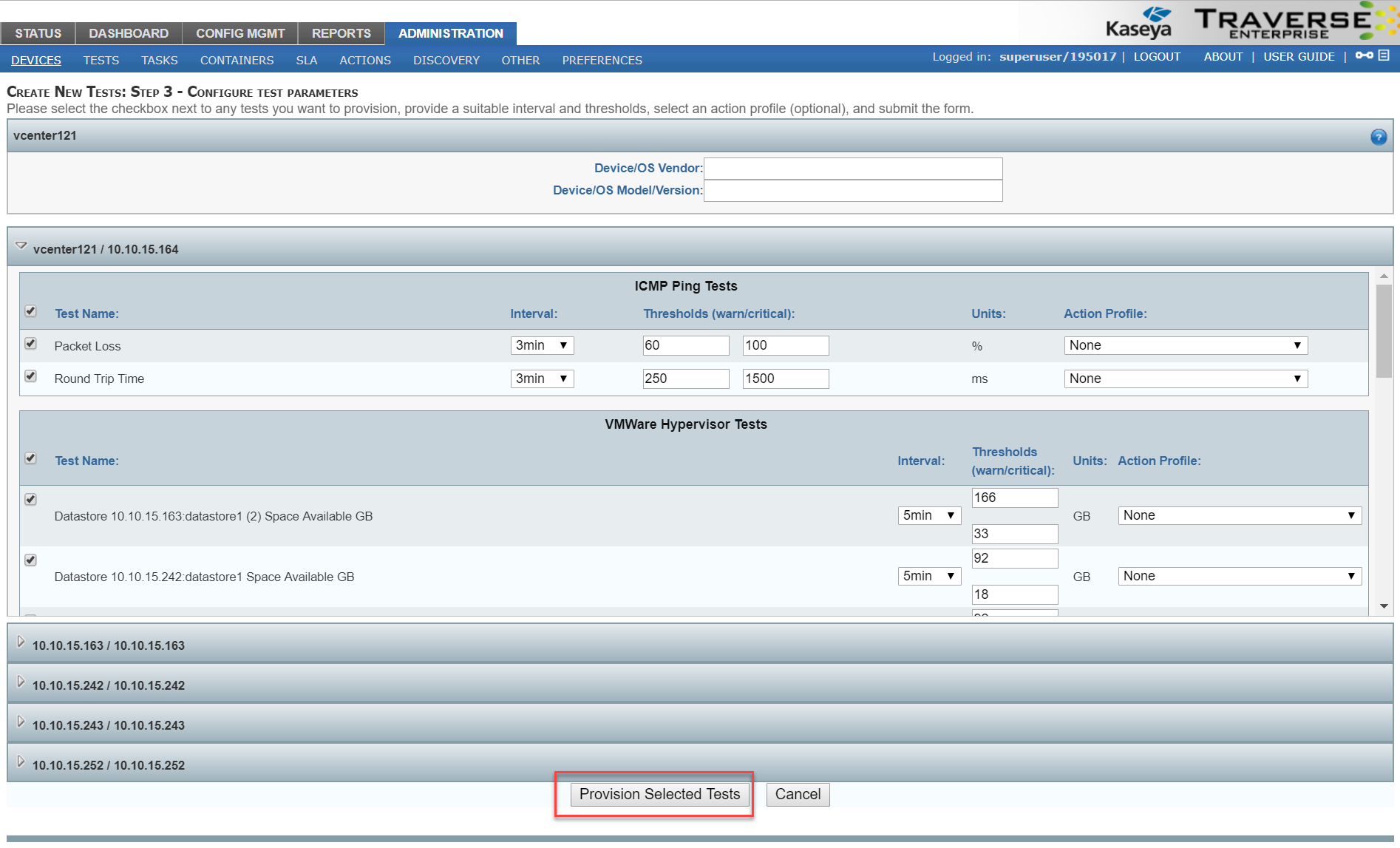Click the Traverse Enterprise logo
The width and height of the screenshot is (1400, 848).
click(x=1294, y=22)
